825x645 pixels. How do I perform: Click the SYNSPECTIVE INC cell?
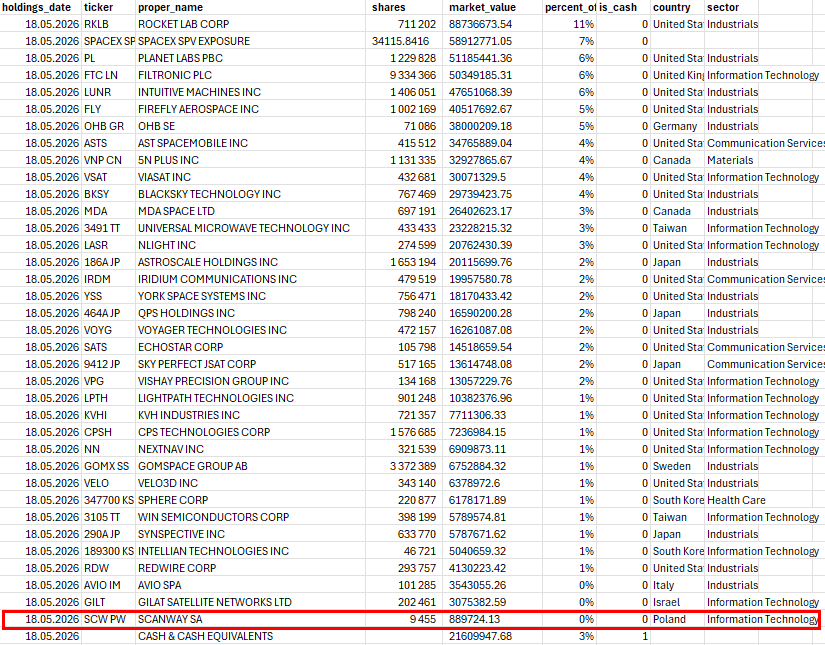(250, 535)
